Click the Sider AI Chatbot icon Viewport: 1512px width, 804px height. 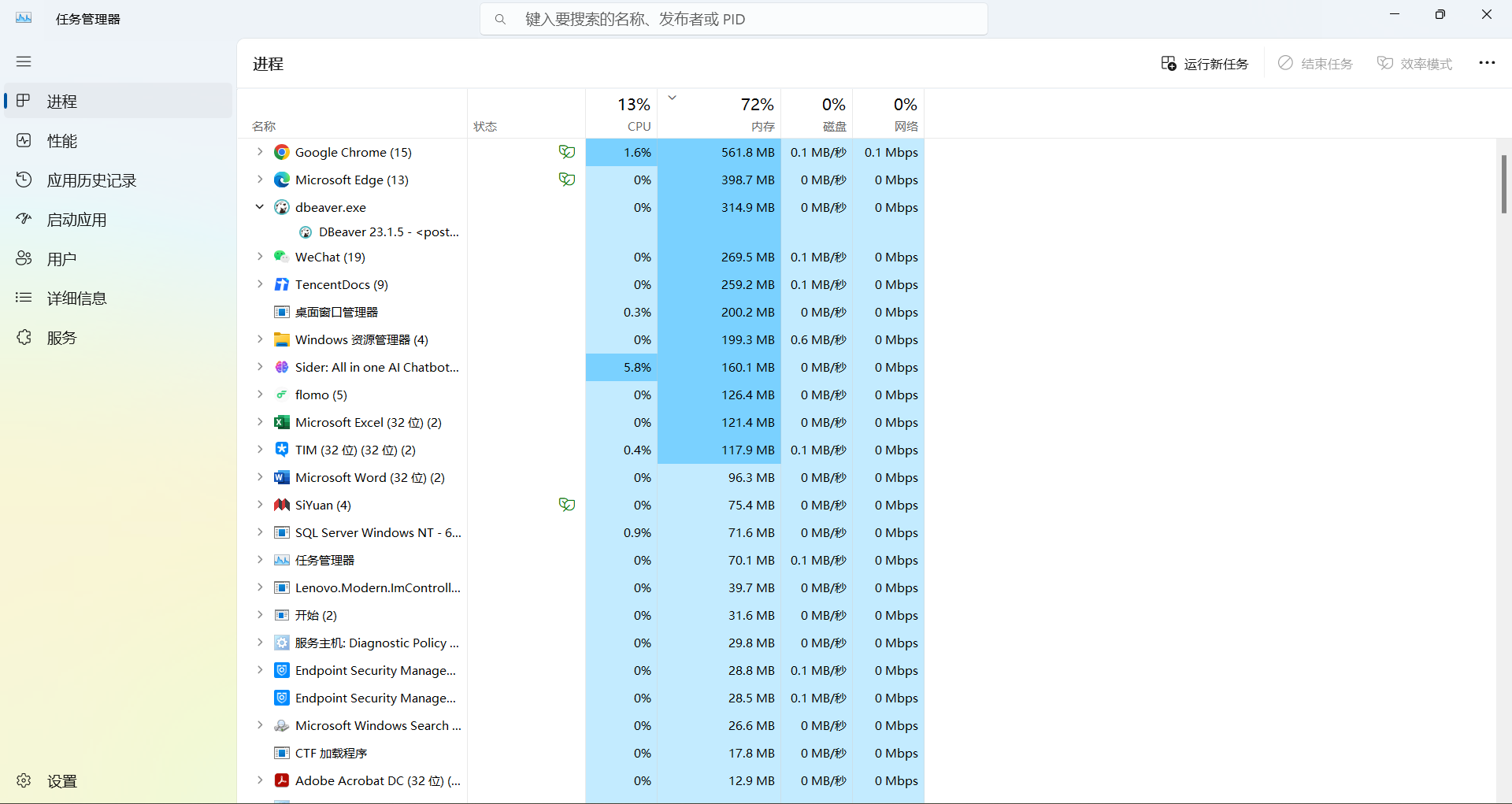click(282, 367)
